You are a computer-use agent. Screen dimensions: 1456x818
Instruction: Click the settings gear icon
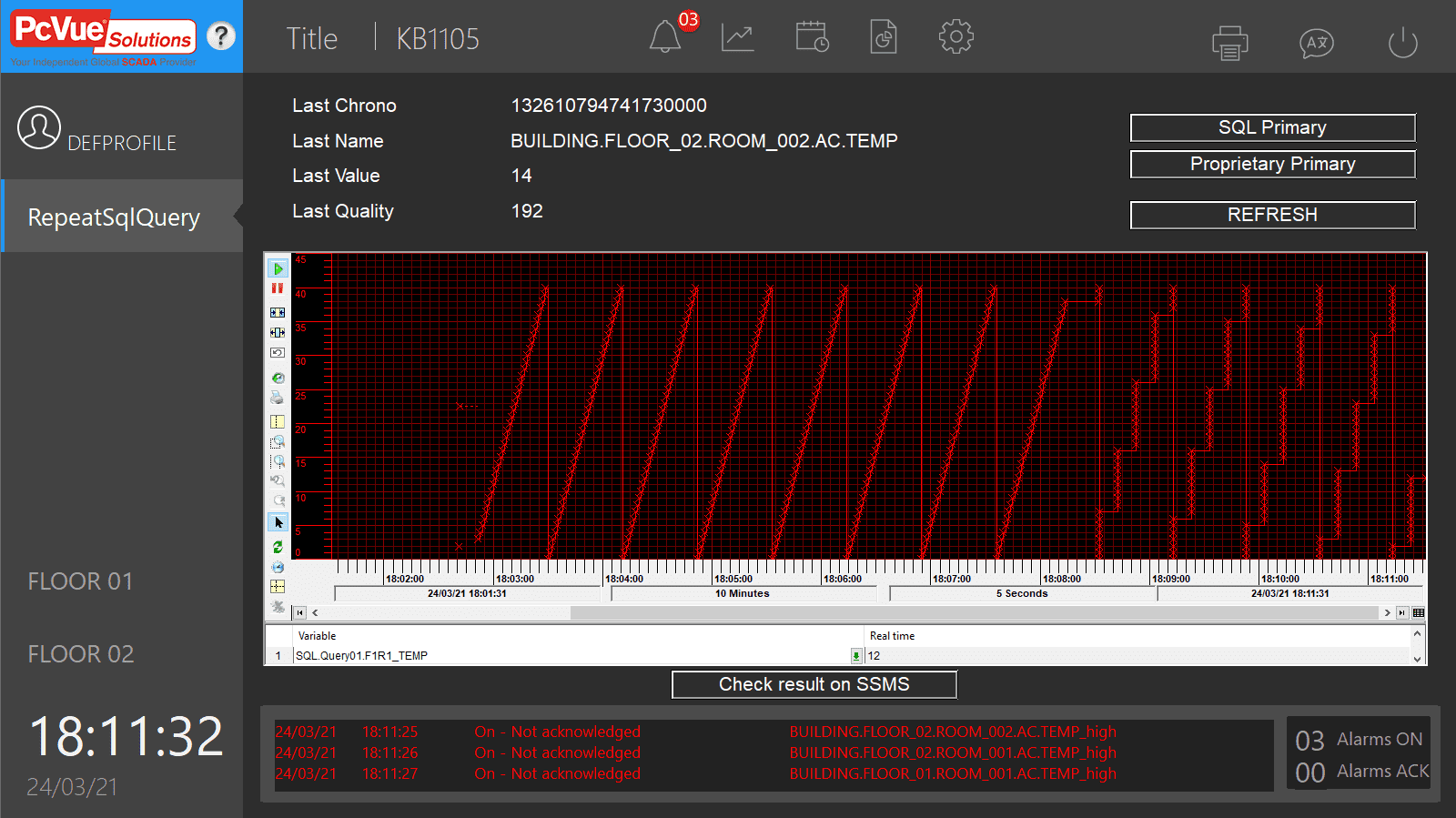coord(955,37)
